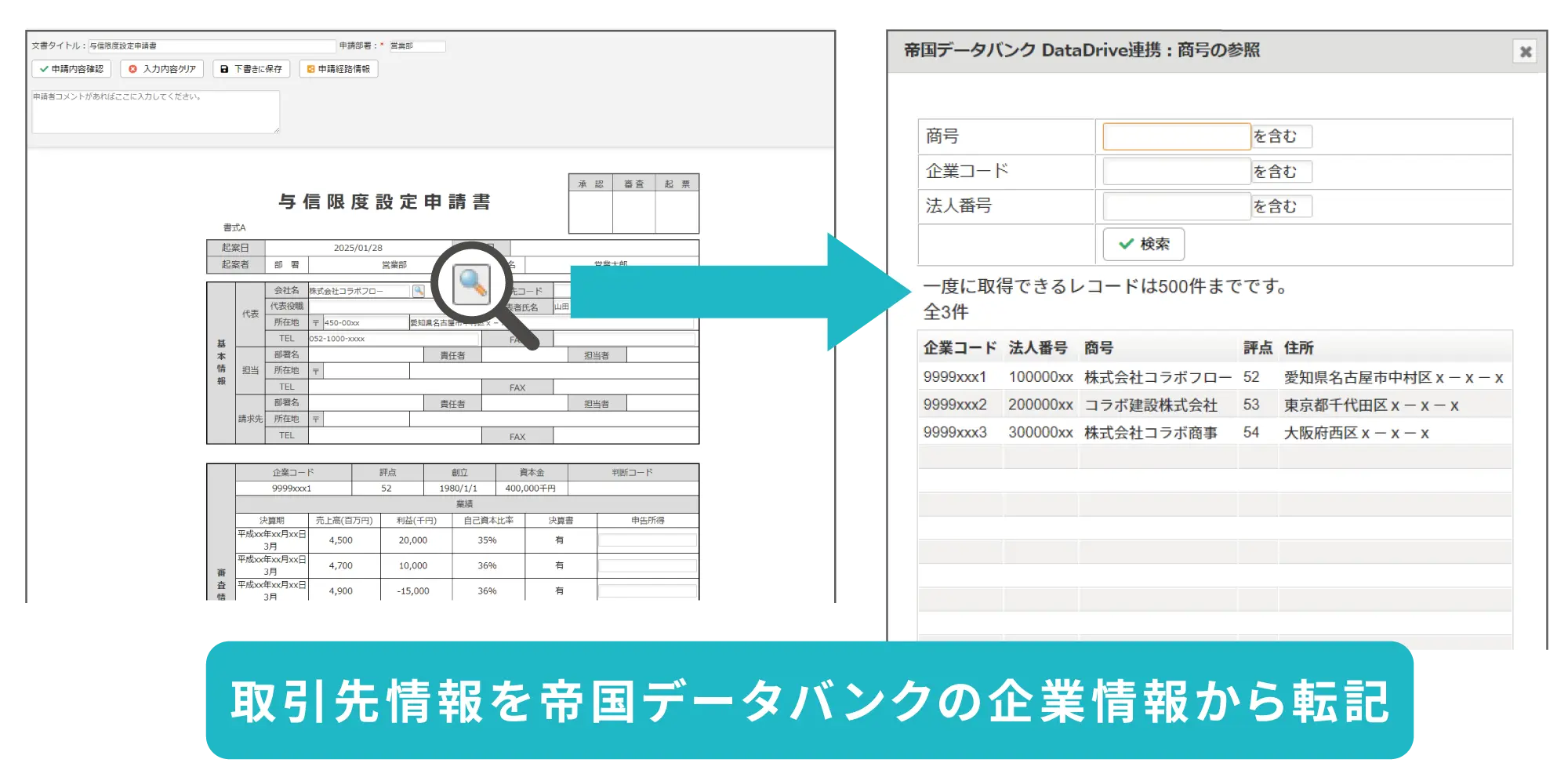Click the 企業コード column header in results
The width and height of the screenshot is (1568, 781).
tap(960, 347)
